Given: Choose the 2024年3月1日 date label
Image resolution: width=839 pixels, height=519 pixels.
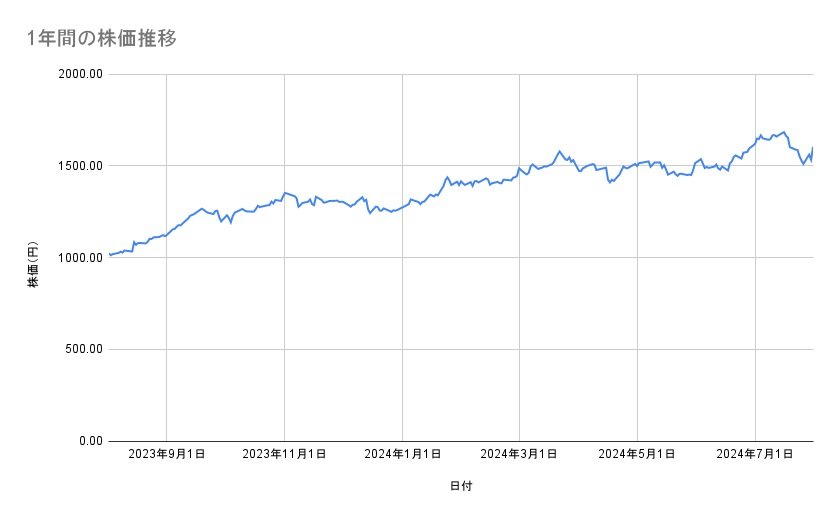Looking at the screenshot, I should coord(520,454).
